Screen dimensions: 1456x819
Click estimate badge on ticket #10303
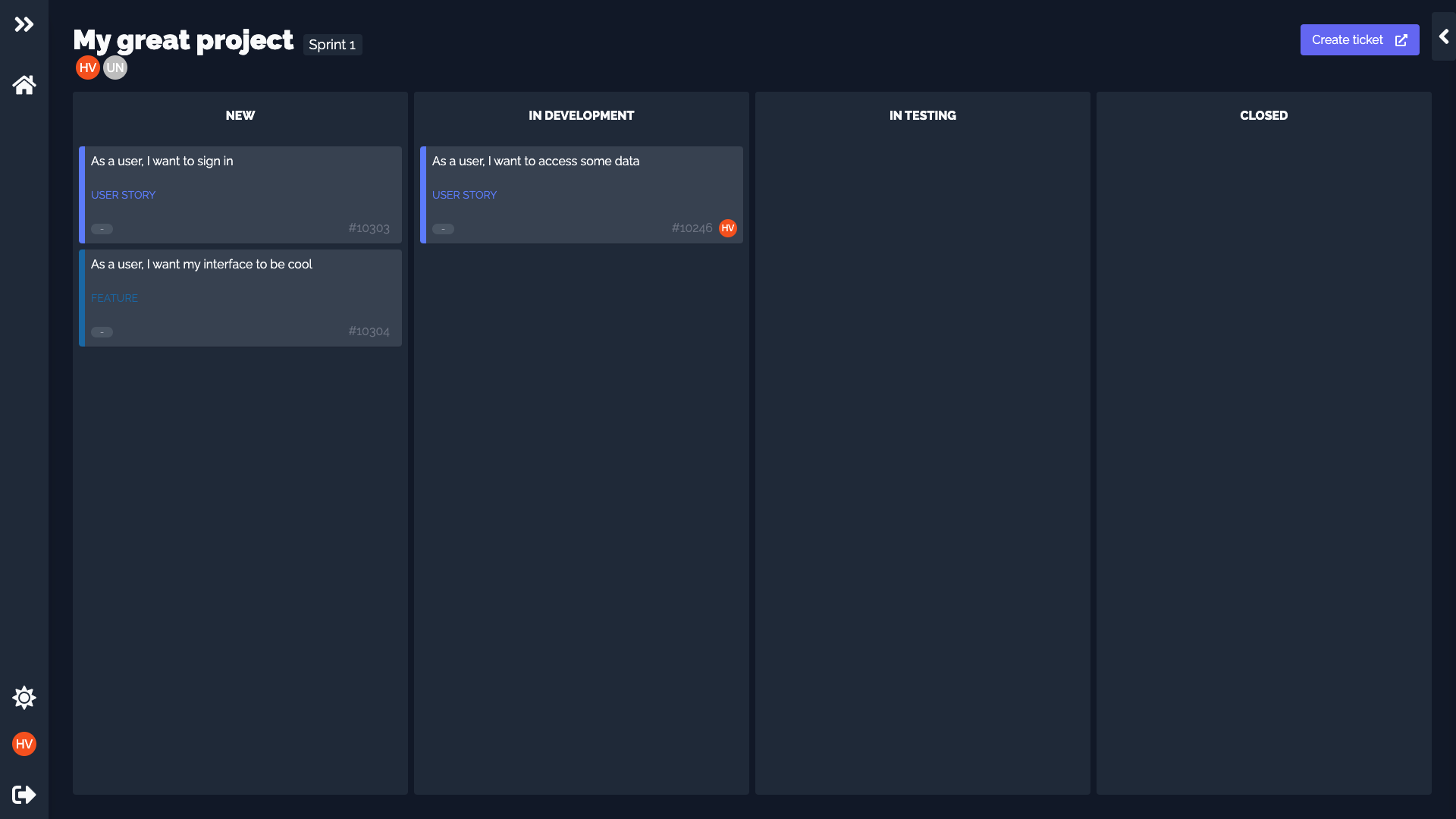102,229
